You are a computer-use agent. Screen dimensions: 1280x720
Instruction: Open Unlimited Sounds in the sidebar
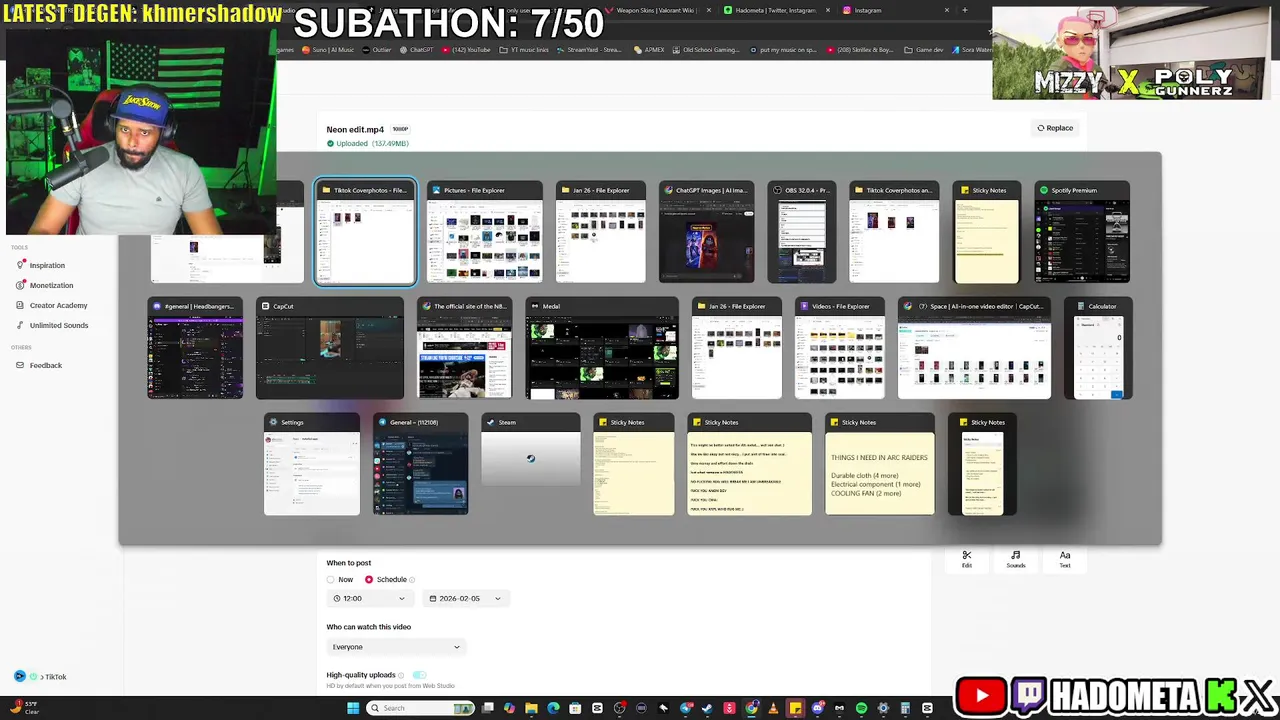tap(52, 325)
